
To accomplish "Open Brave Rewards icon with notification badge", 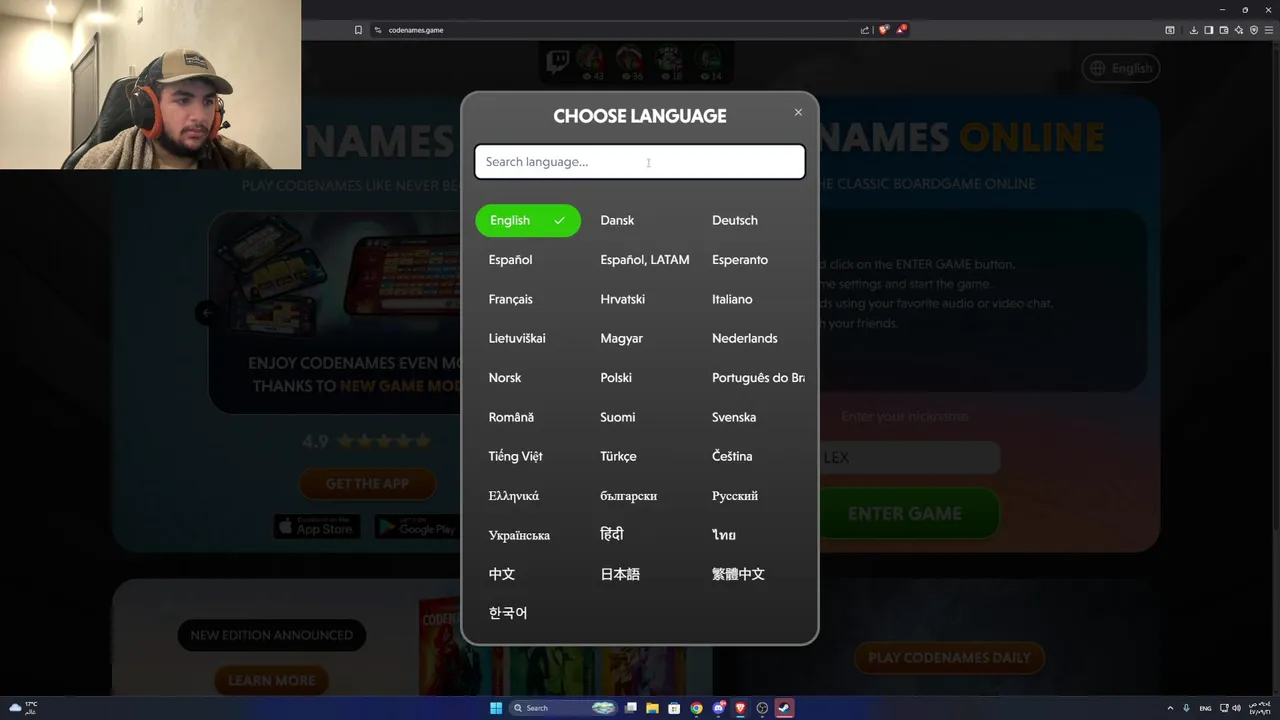I will (x=901, y=30).
